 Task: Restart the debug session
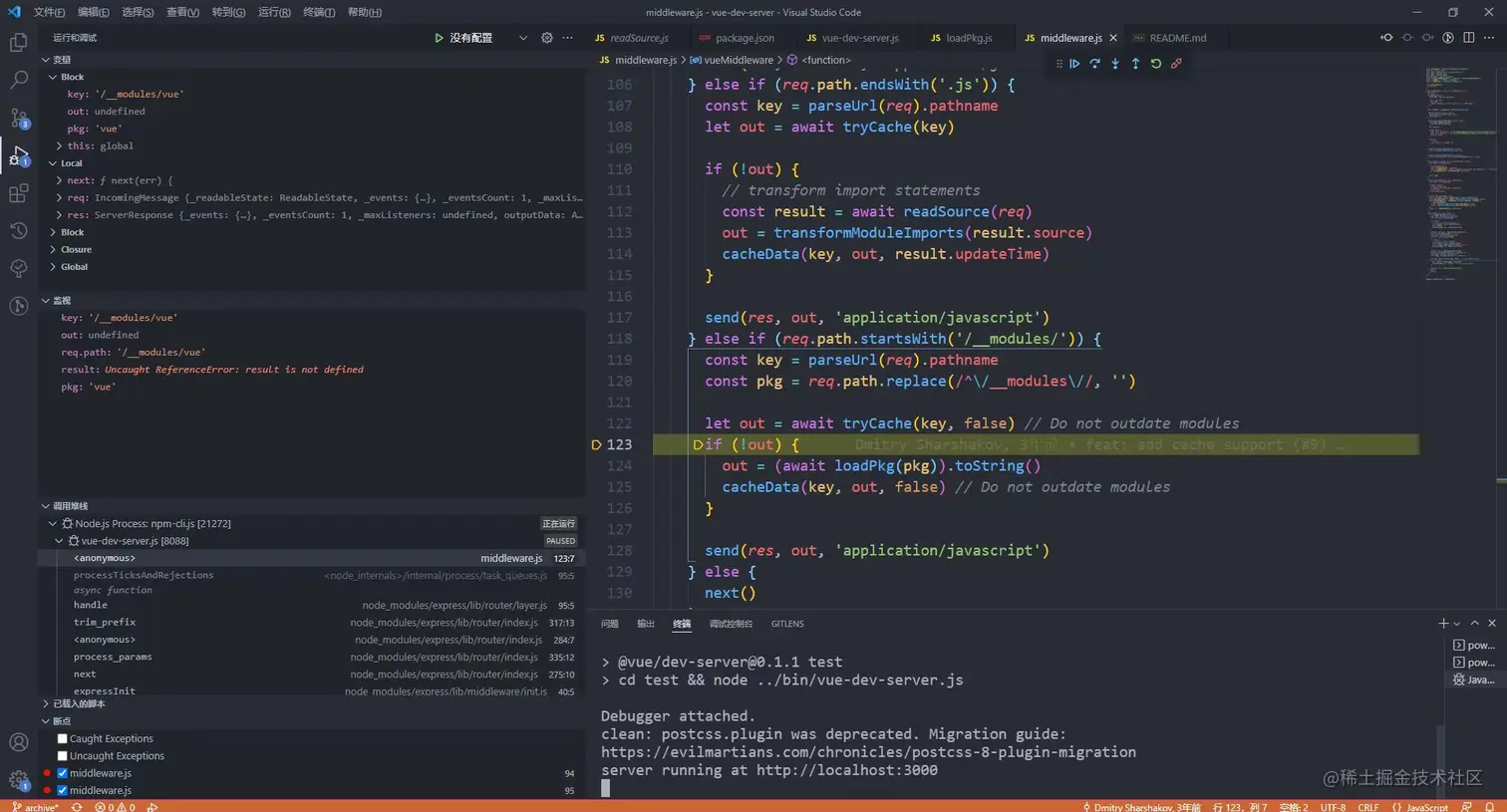click(x=1156, y=64)
